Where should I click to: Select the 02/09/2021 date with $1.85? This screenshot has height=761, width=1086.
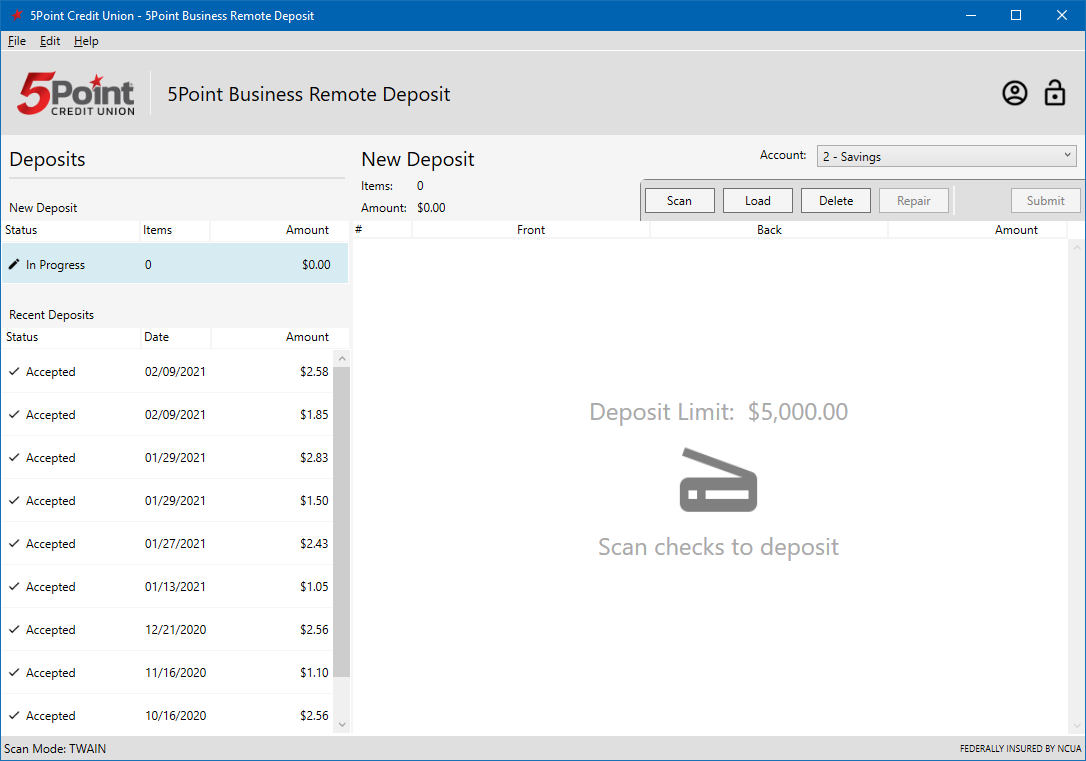click(x=175, y=415)
